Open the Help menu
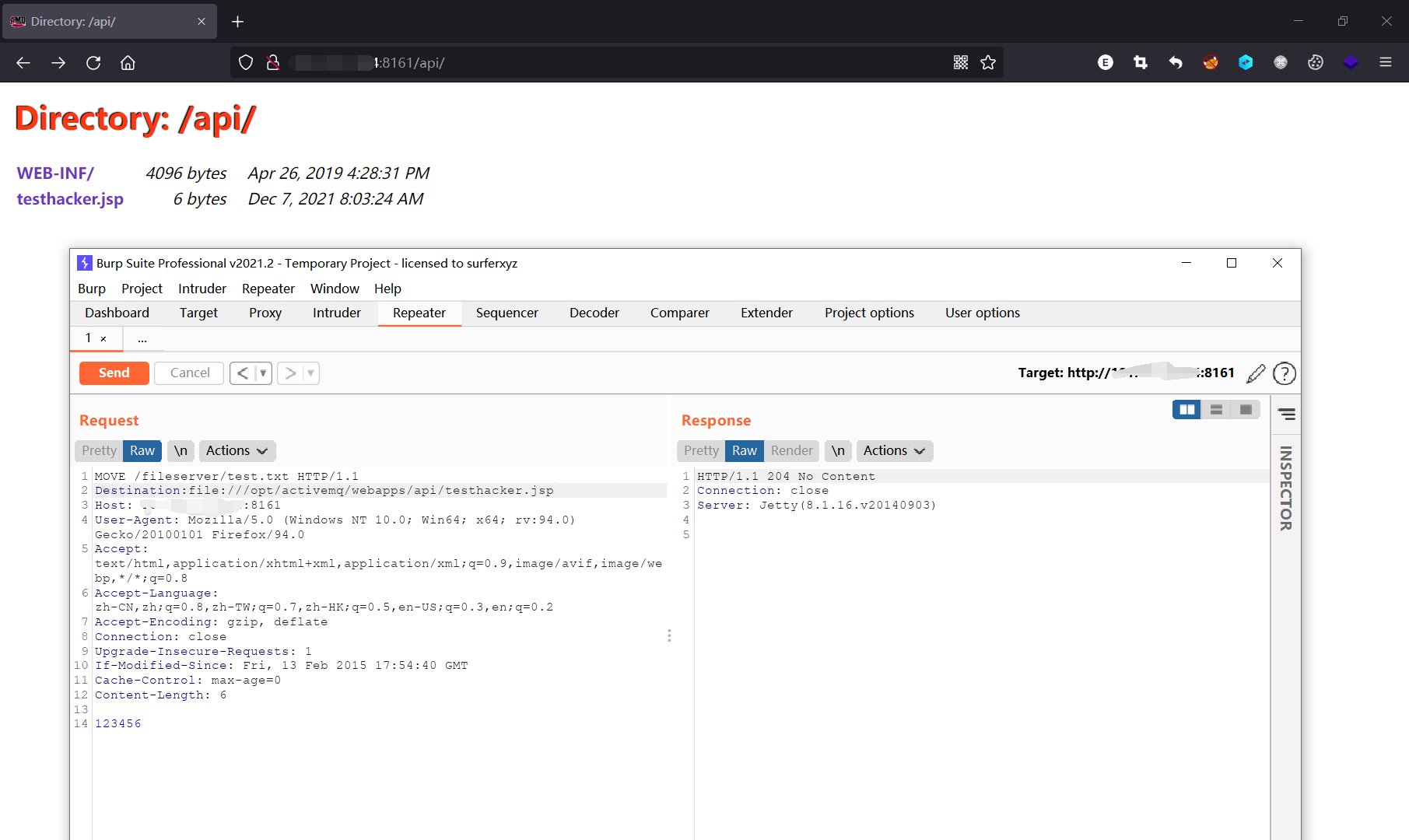The image size is (1409, 840). coord(387,289)
